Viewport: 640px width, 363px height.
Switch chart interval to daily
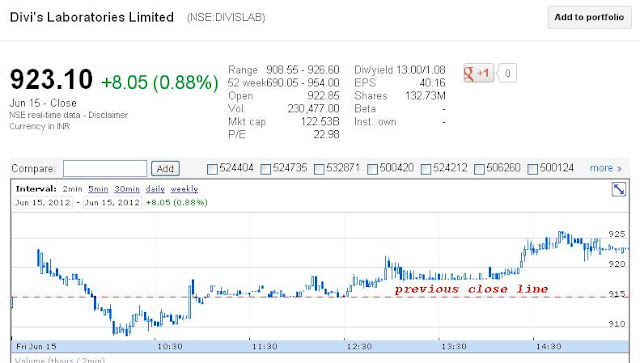[x=155, y=189]
